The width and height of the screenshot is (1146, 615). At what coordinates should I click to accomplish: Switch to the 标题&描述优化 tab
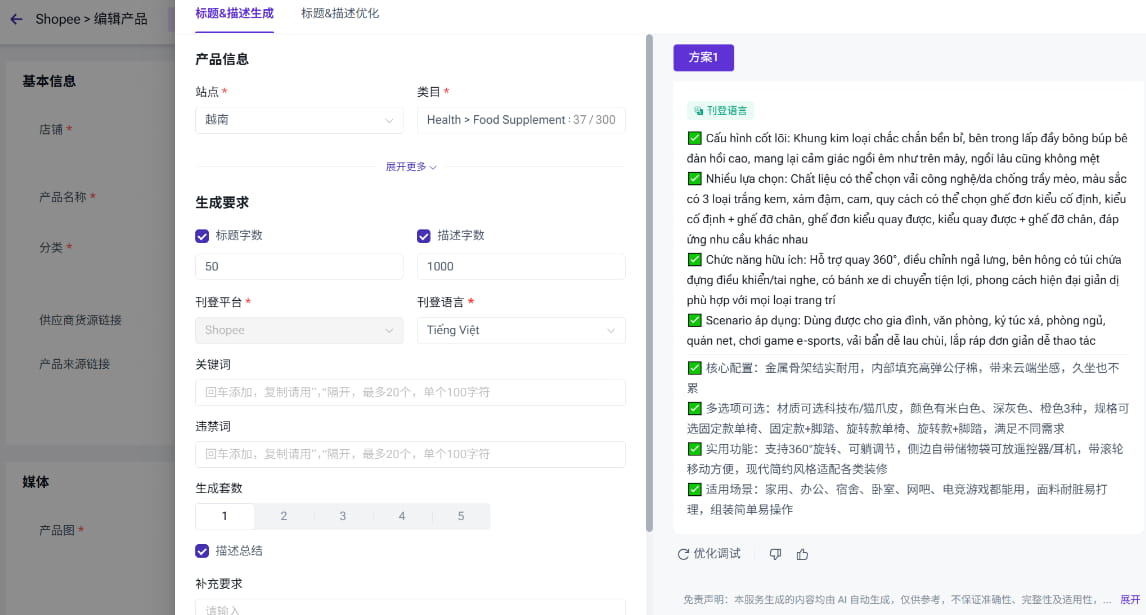pyautogui.click(x=340, y=13)
